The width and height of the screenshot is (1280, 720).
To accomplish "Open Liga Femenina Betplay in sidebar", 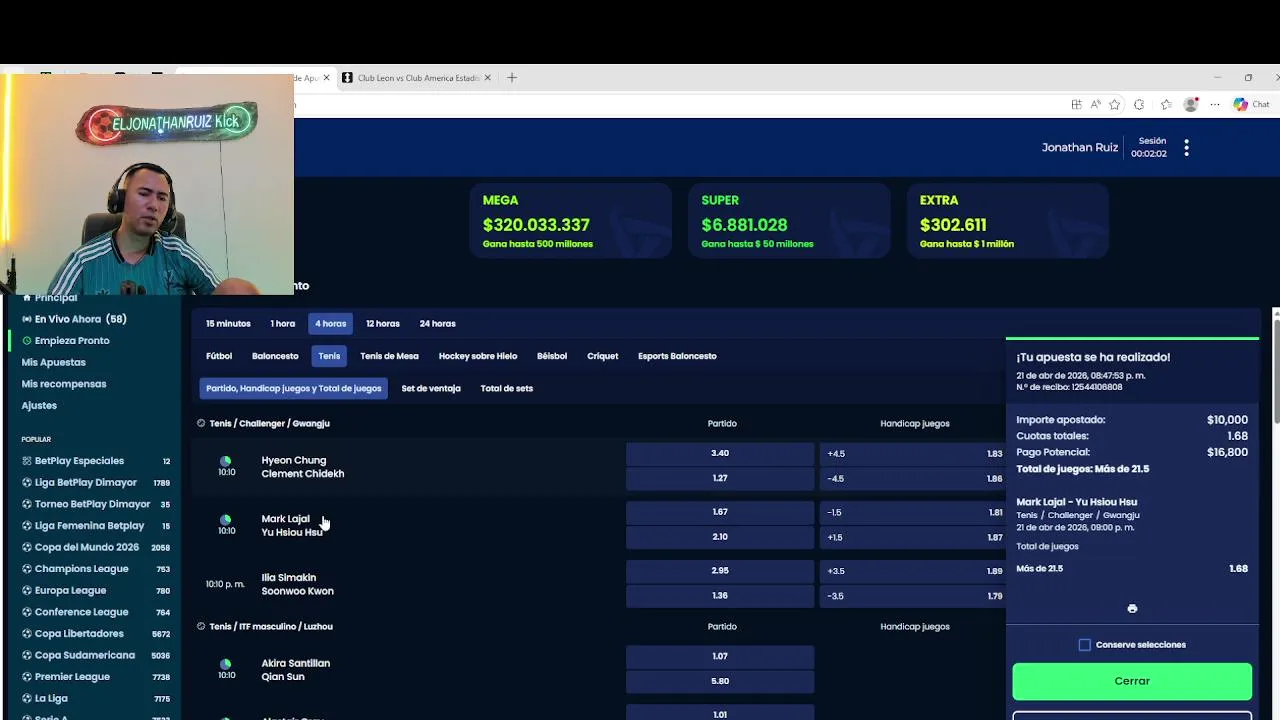I will 89,526.
